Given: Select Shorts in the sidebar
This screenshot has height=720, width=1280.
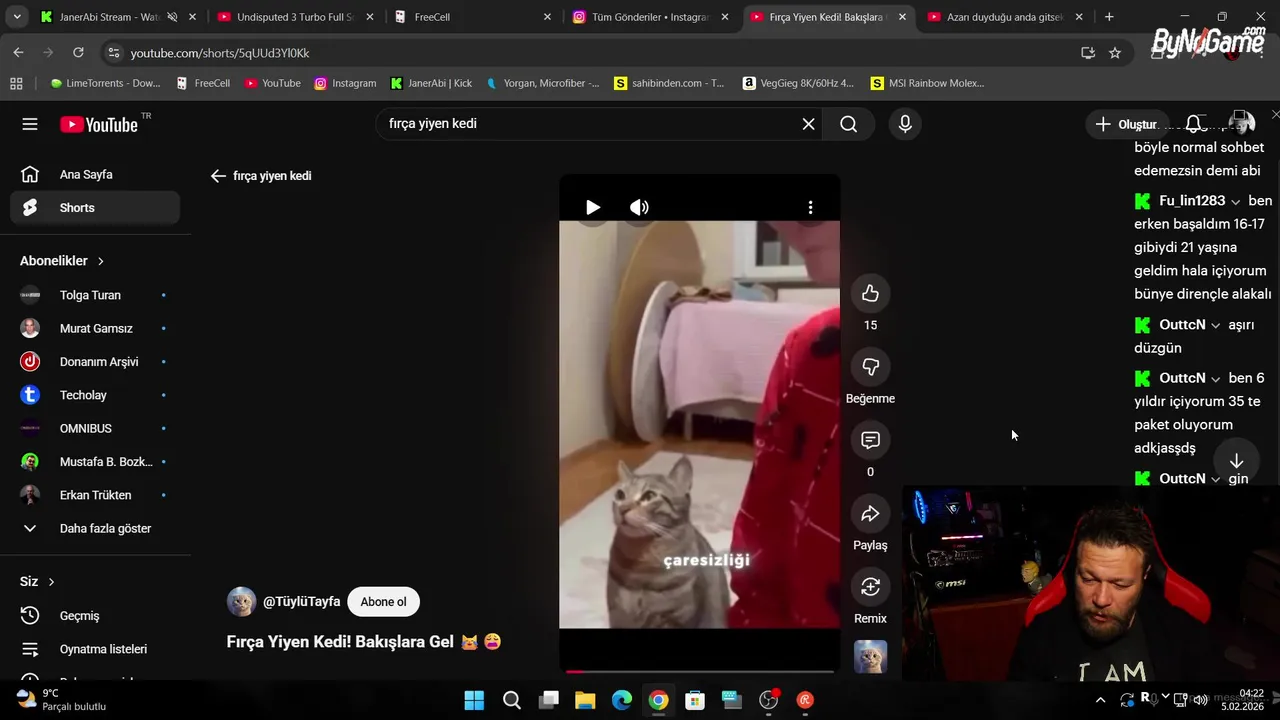Looking at the screenshot, I should 95,208.
